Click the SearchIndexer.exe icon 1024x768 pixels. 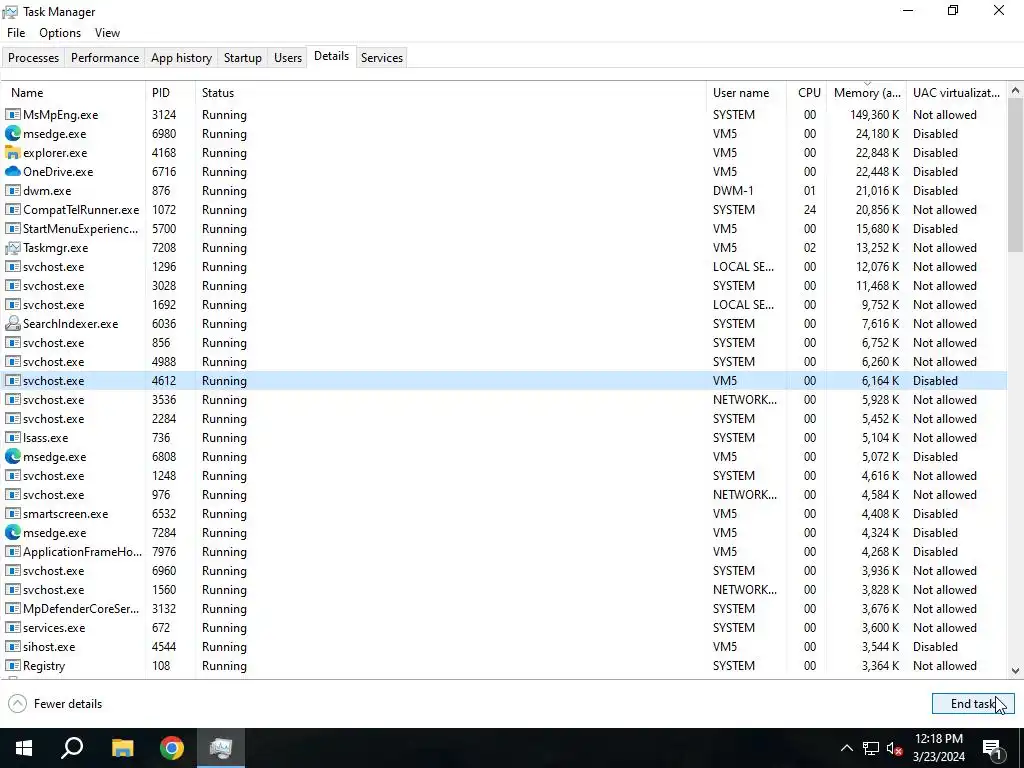pyautogui.click(x=12, y=323)
